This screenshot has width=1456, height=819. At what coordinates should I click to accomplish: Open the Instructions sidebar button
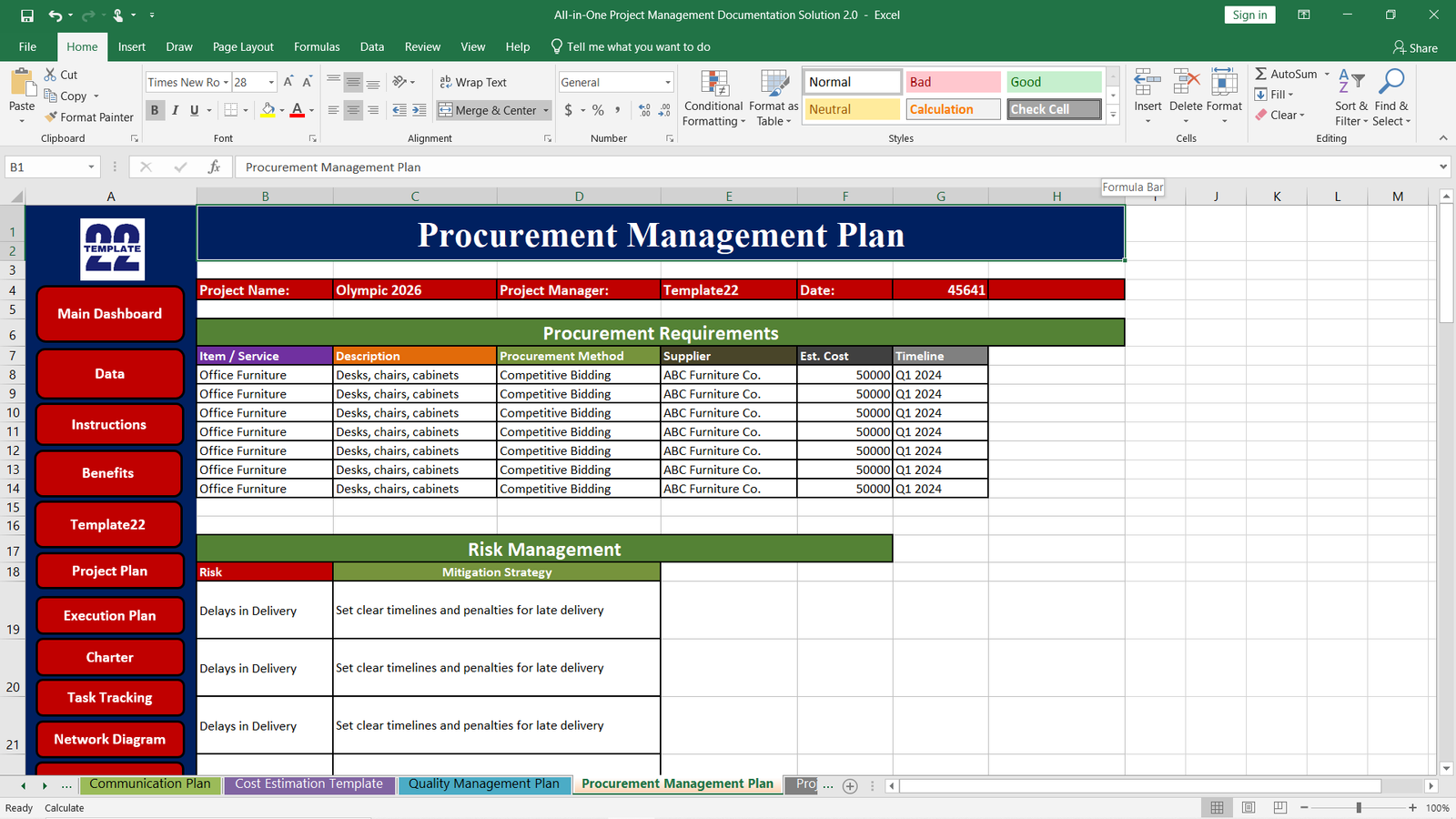(109, 425)
